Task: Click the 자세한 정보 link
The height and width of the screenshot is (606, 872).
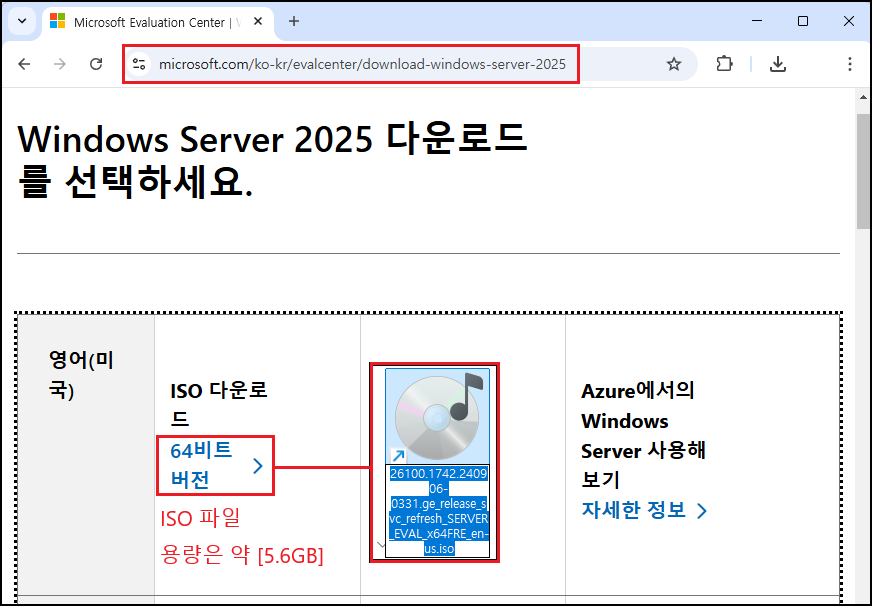Action: 644,510
